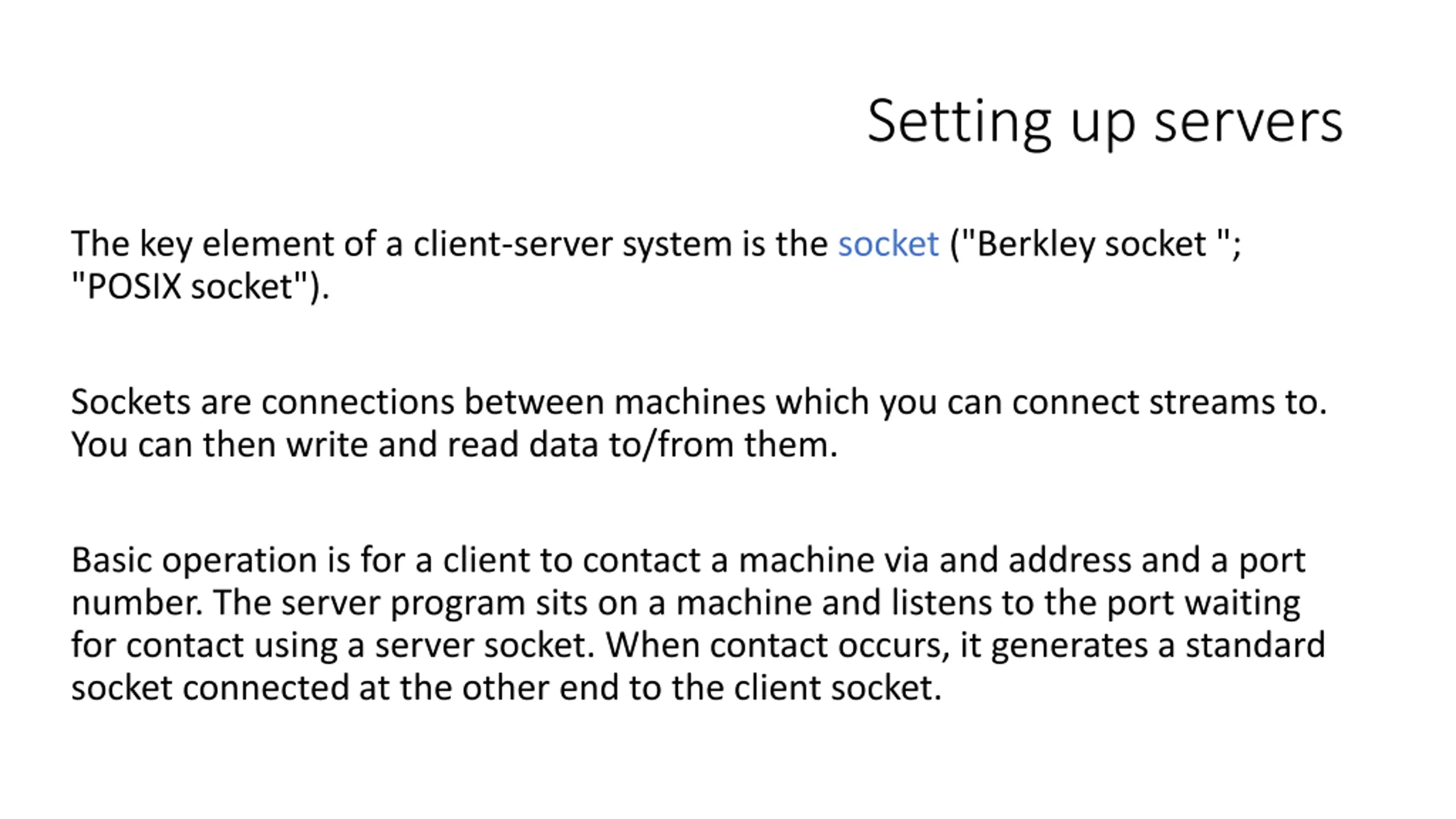The width and height of the screenshot is (1456, 819).
Task: Click the phrase "connect streams to"
Action: coord(1165,402)
